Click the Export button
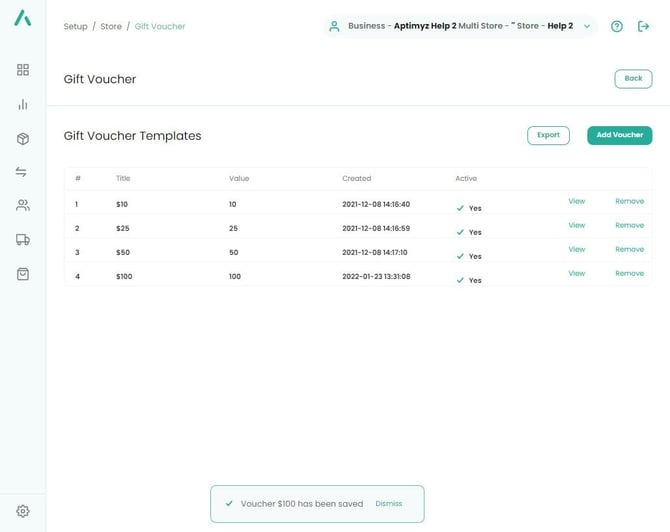The height and width of the screenshot is (532, 670). [548, 135]
